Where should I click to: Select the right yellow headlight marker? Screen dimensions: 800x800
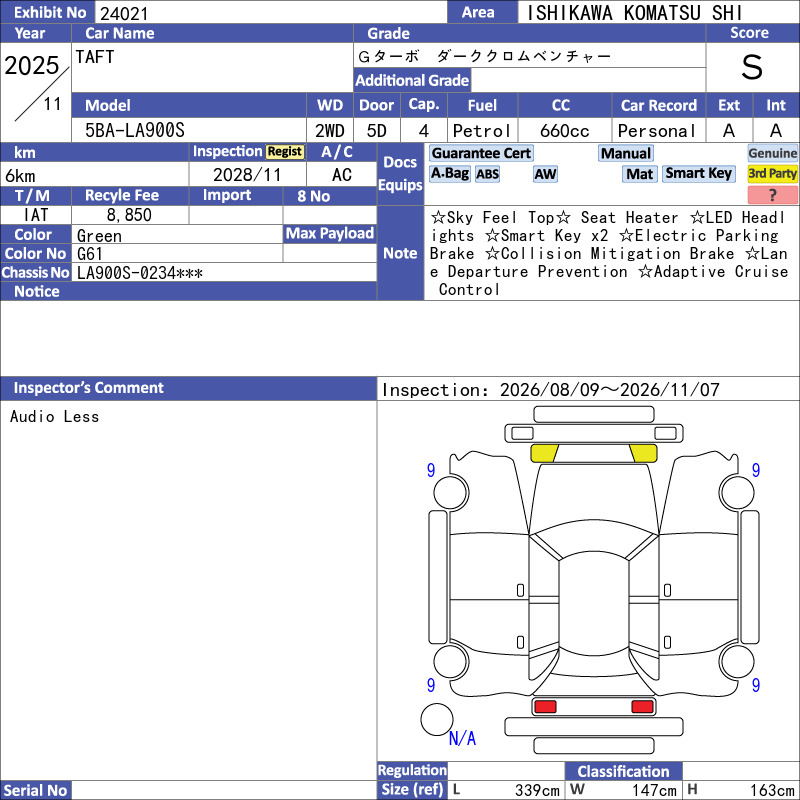643,453
